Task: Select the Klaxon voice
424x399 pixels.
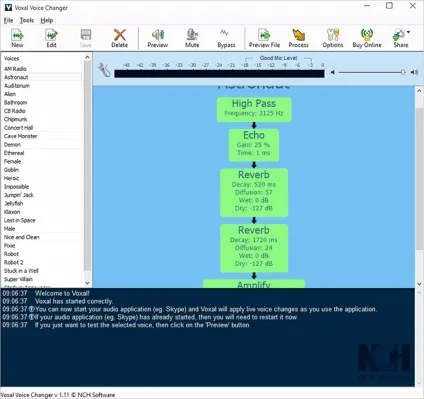Action: 41,212
